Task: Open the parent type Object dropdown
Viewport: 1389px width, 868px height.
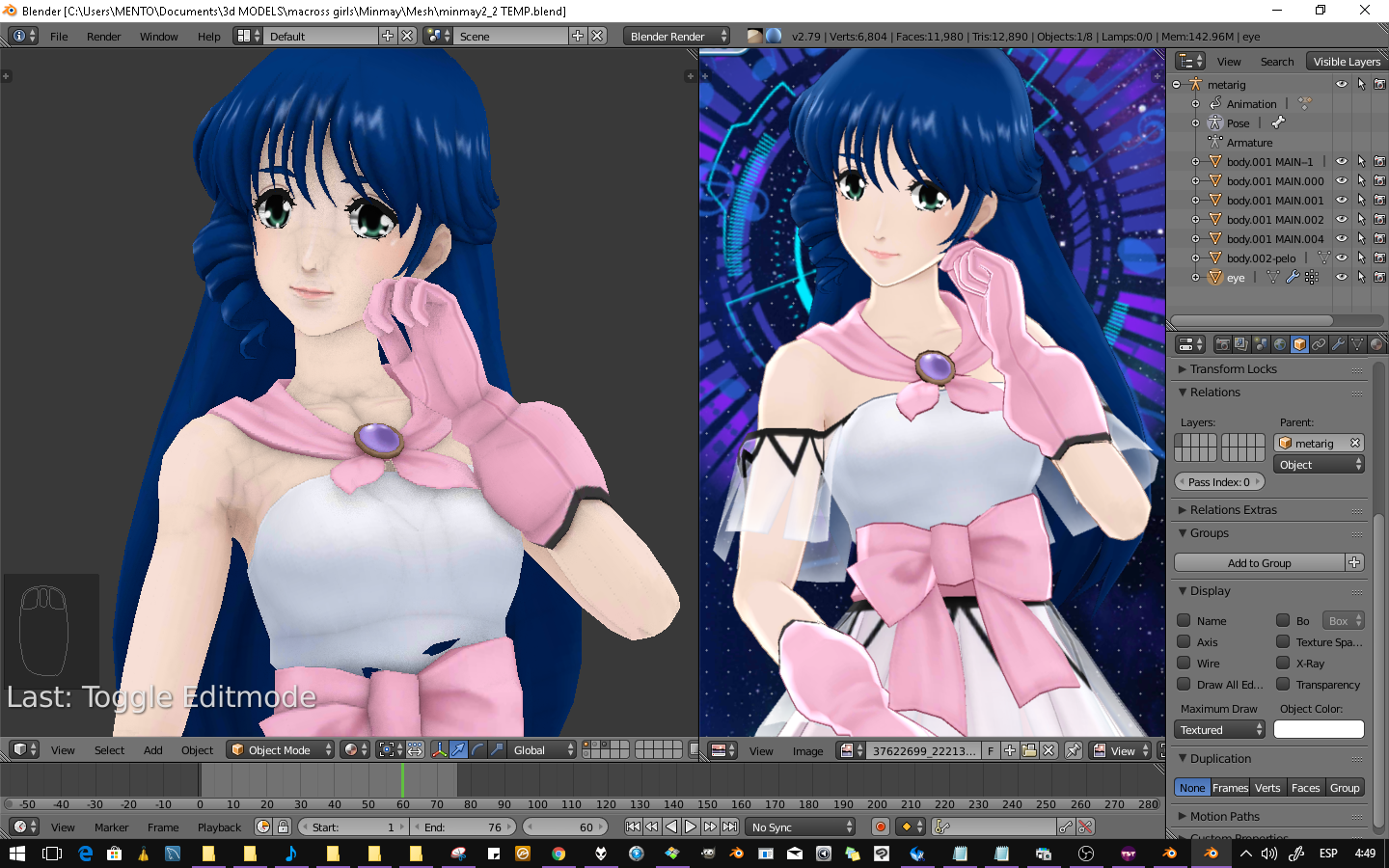Action: (1319, 465)
